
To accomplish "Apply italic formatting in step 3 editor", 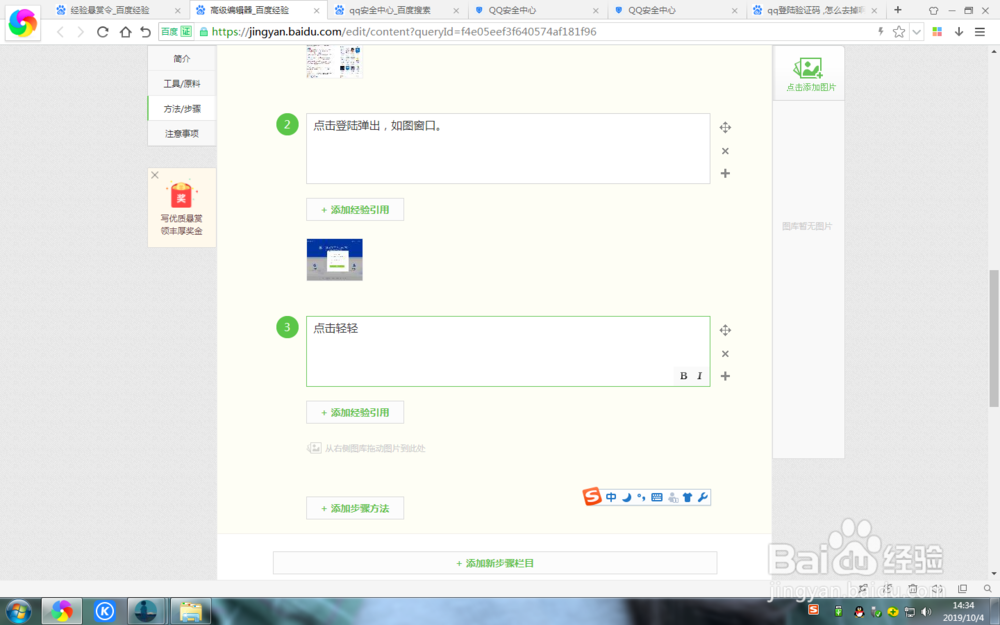I will point(699,375).
